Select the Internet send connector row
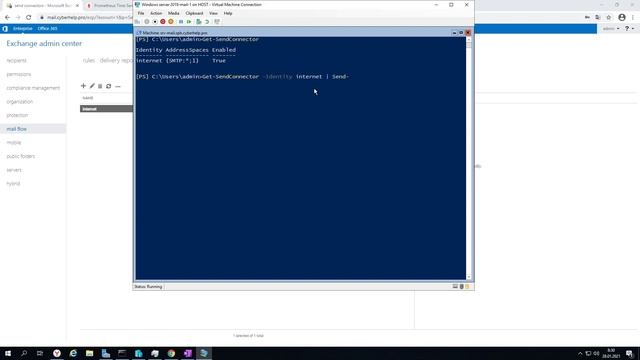Image resolution: width=640 pixels, height=360 pixels. coord(106,109)
